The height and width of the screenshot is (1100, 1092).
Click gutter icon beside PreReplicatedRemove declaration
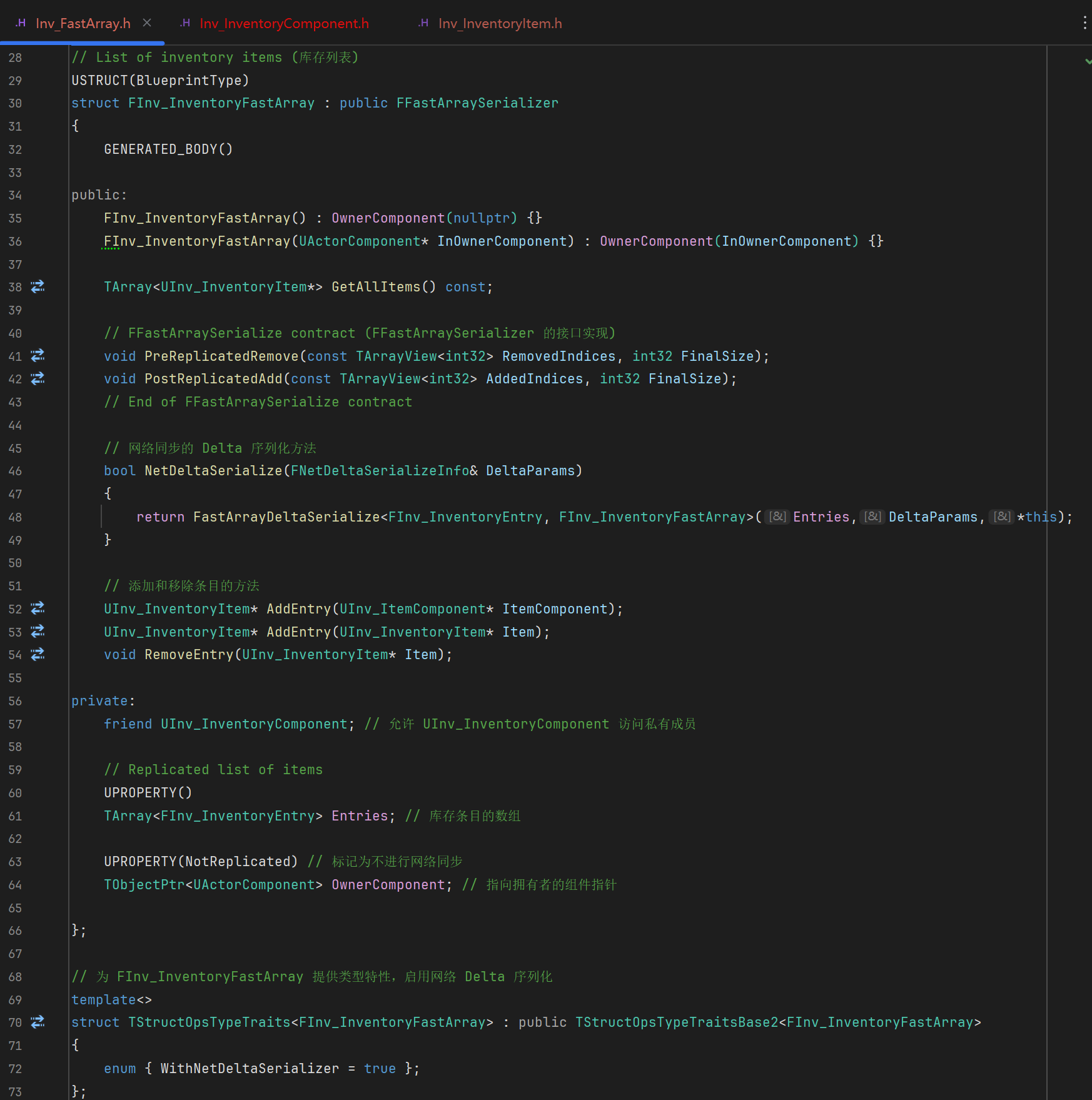tap(38, 355)
